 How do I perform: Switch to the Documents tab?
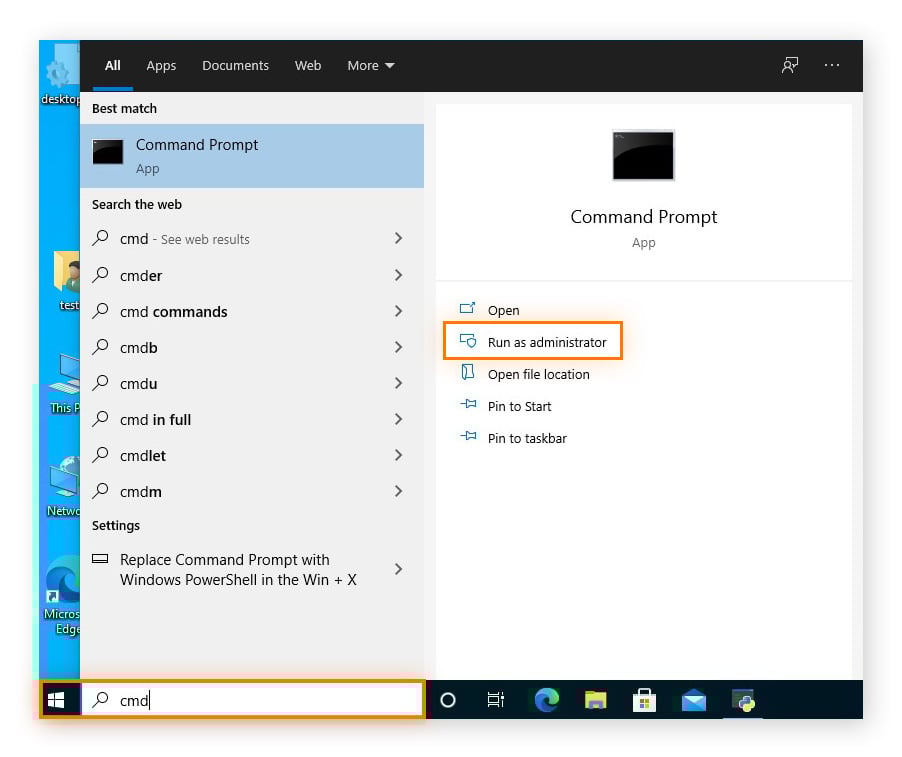(x=235, y=65)
